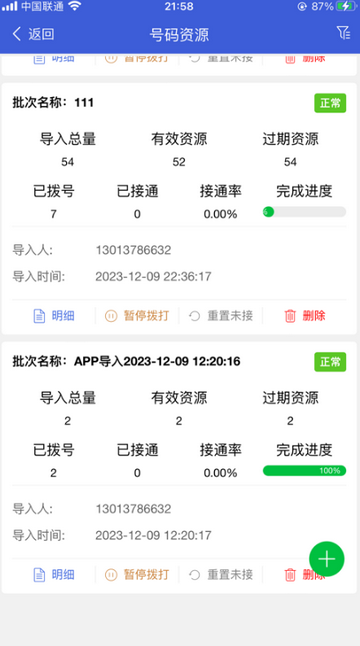Click batch name APP导入2023-12-09 12:20:16
This screenshot has height=646, width=360.
point(157,361)
